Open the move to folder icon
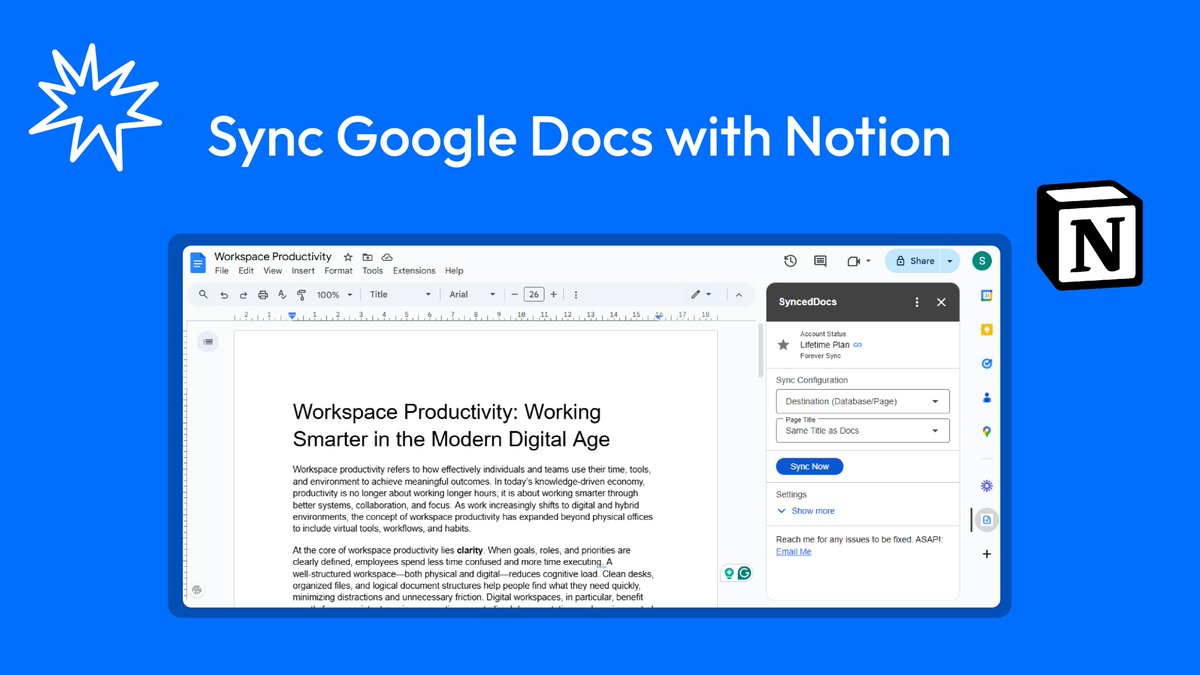The height and width of the screenshot is (675, 1200). (367, 258)
